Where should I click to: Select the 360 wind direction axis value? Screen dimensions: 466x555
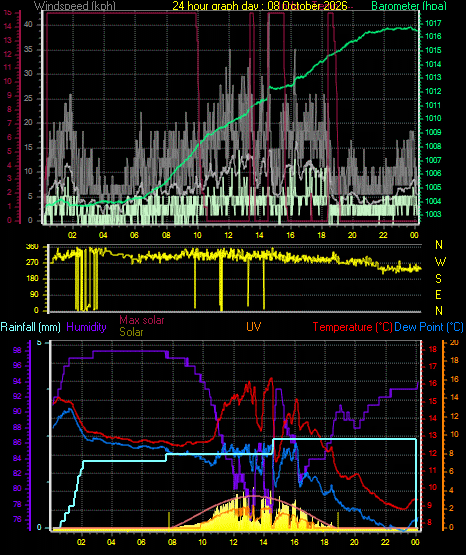pyautogui.click(x=32, y=247)
